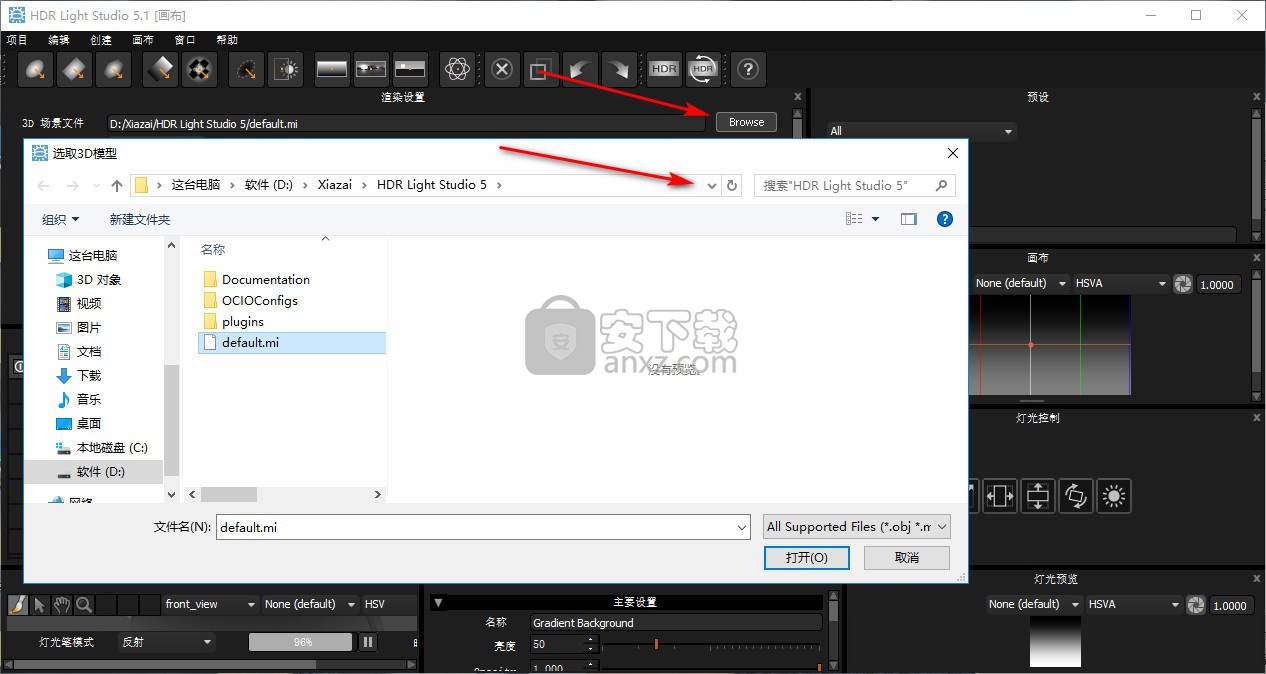
Task: Add a gradient background from the toolbar
Action: tap(332, 70)
